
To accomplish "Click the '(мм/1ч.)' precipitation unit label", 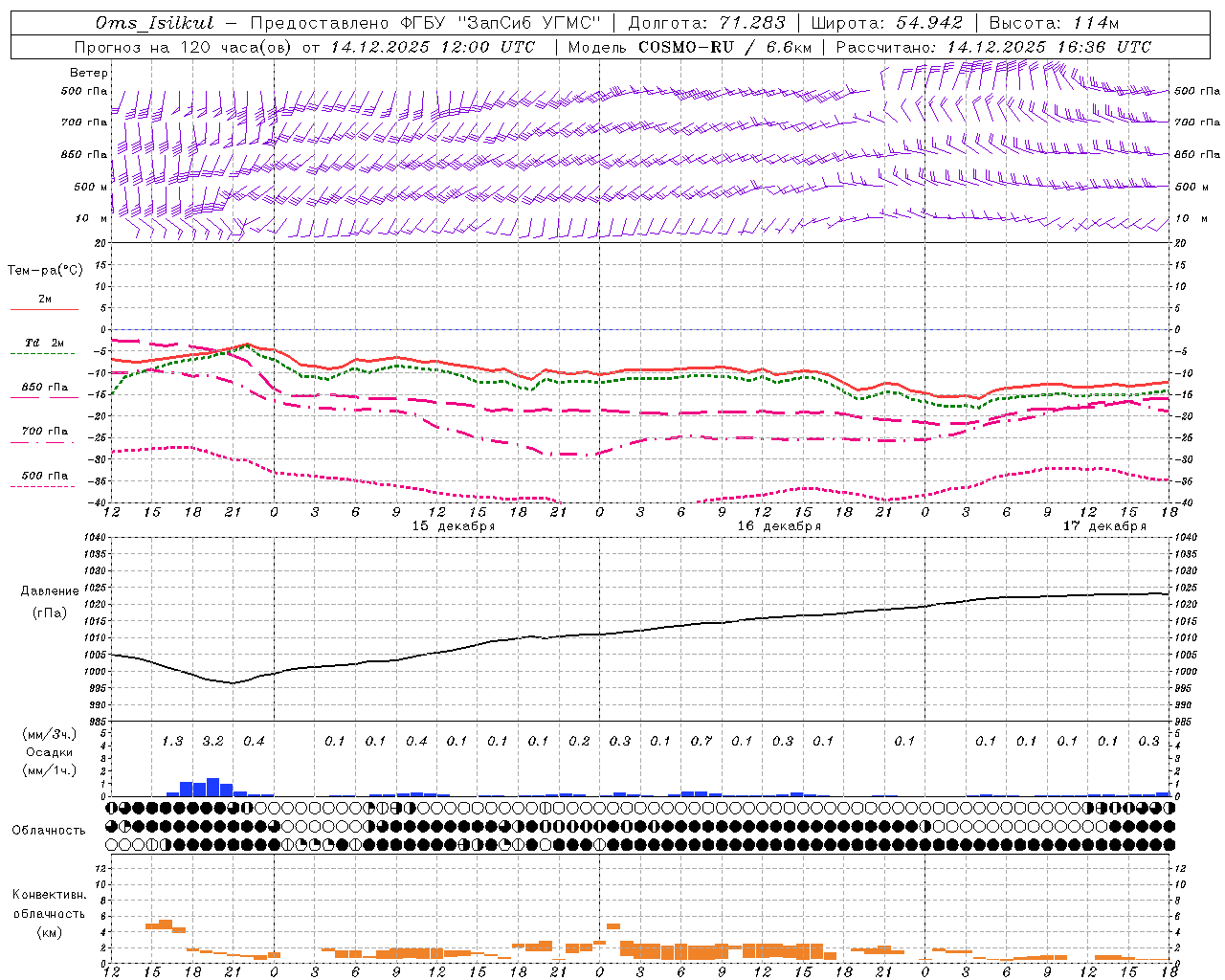I will coord(50,770).
